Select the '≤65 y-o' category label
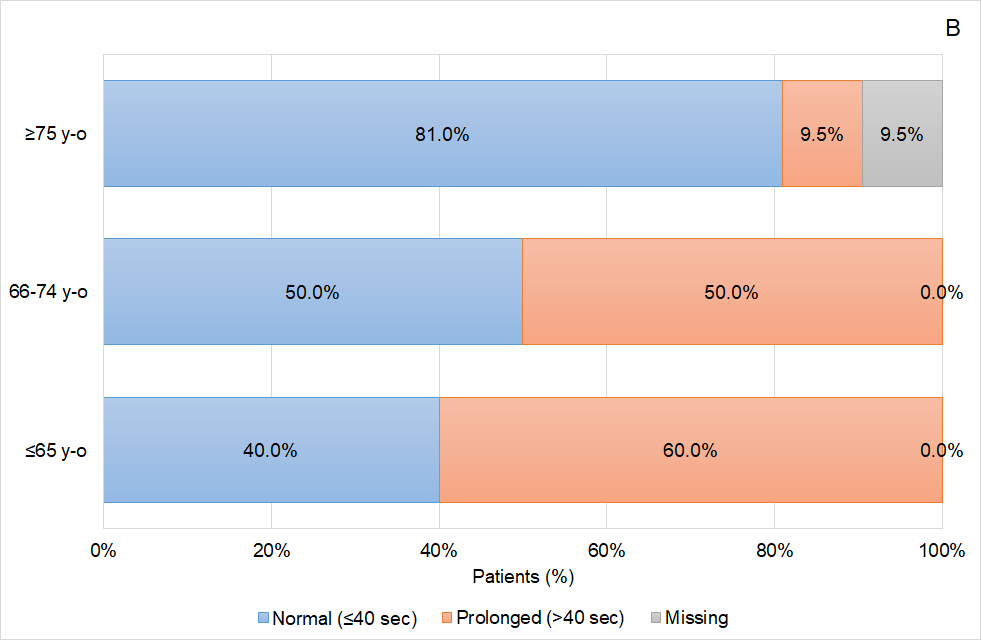Screen dimensions: 981x640 coord(55,450)
